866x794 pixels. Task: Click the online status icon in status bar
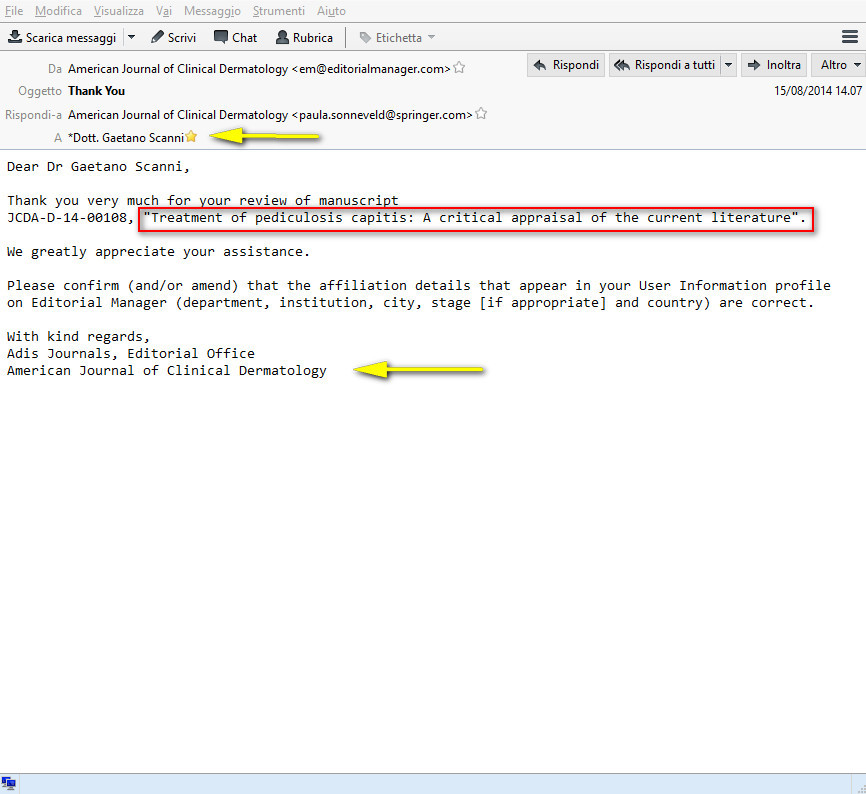pos(9,783)
